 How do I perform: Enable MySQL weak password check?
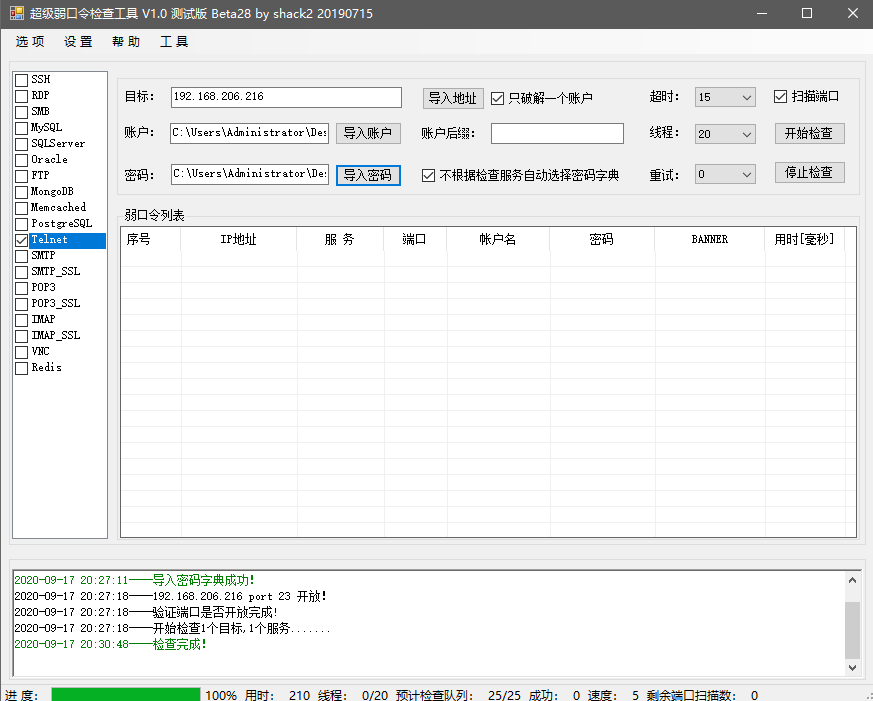pyautogui.click(x=21, y=129)
